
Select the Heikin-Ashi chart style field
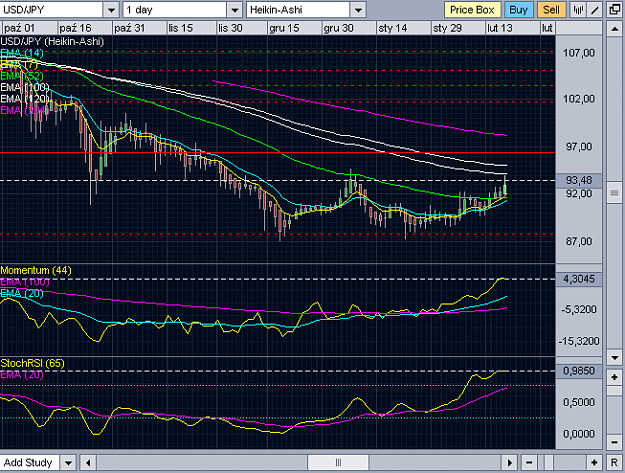pyautogui.click(x=298, y=10)
